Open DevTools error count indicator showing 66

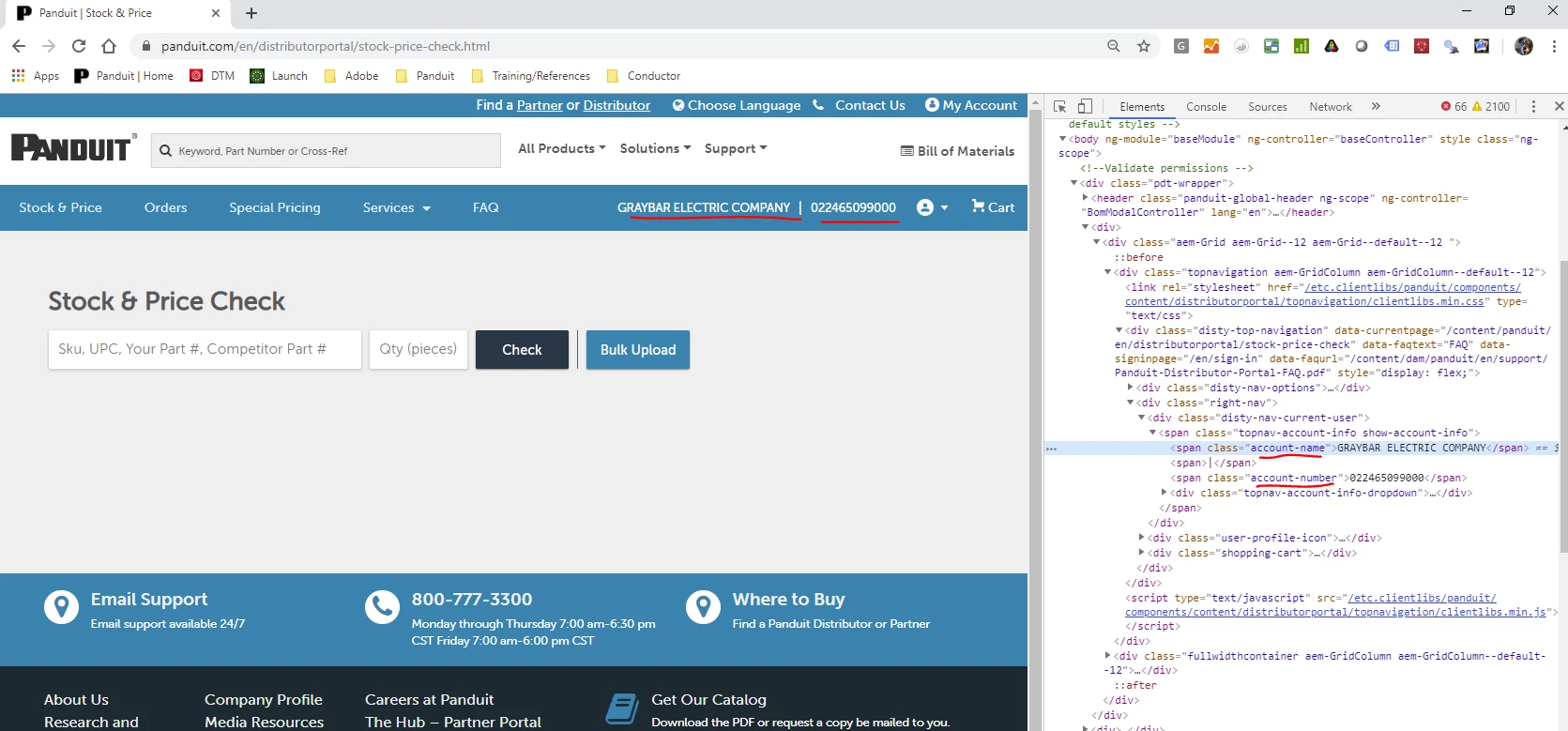[x=1454, y=107]
